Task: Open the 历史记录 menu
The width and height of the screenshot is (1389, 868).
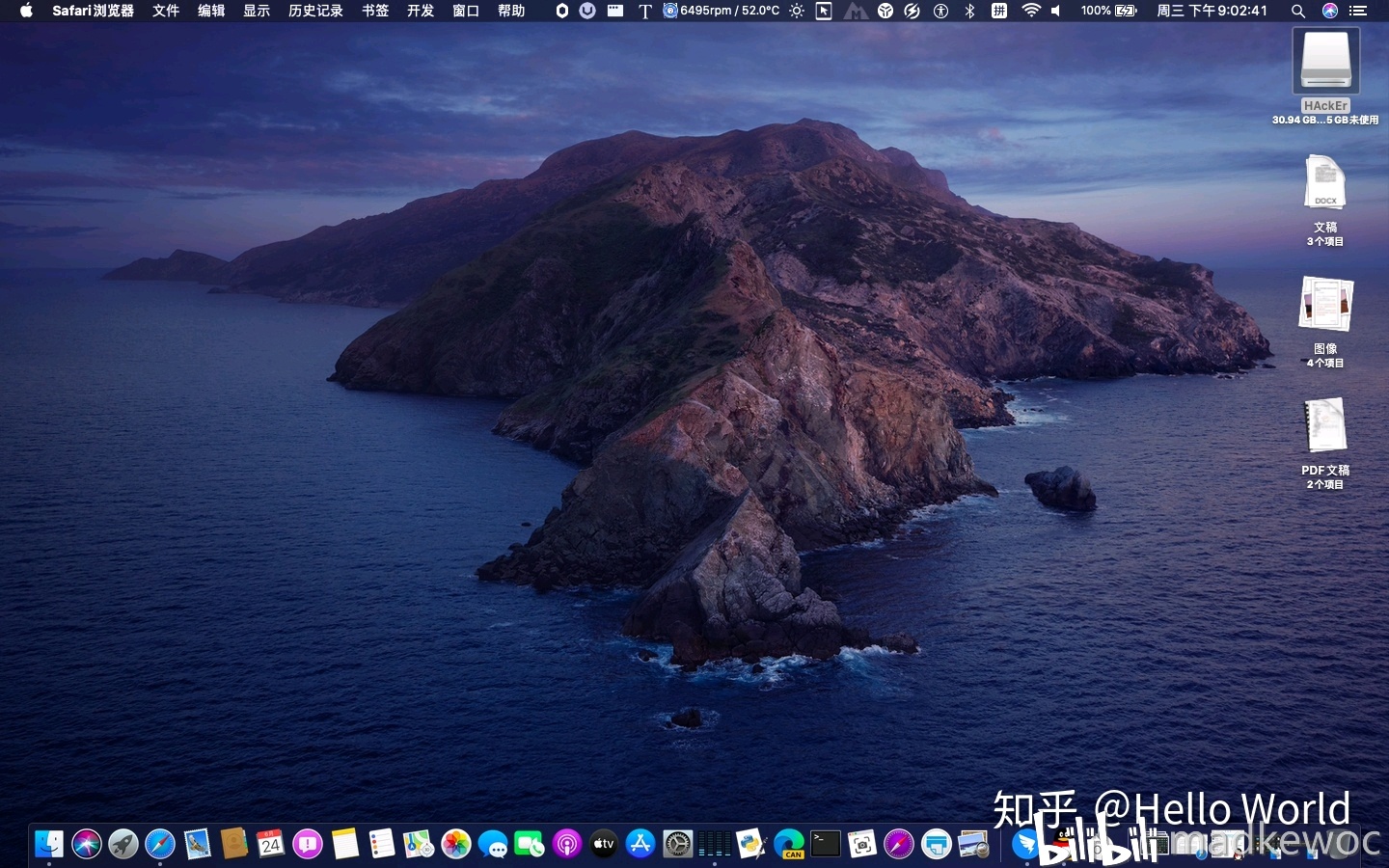Action: pyautogui.click(x=315, y=11)
